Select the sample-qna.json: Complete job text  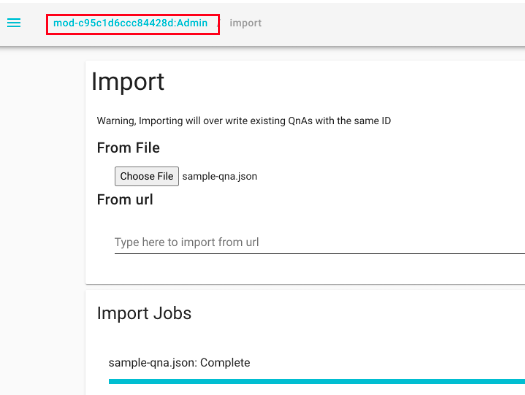pyautogui.click(x=179, y=363)
